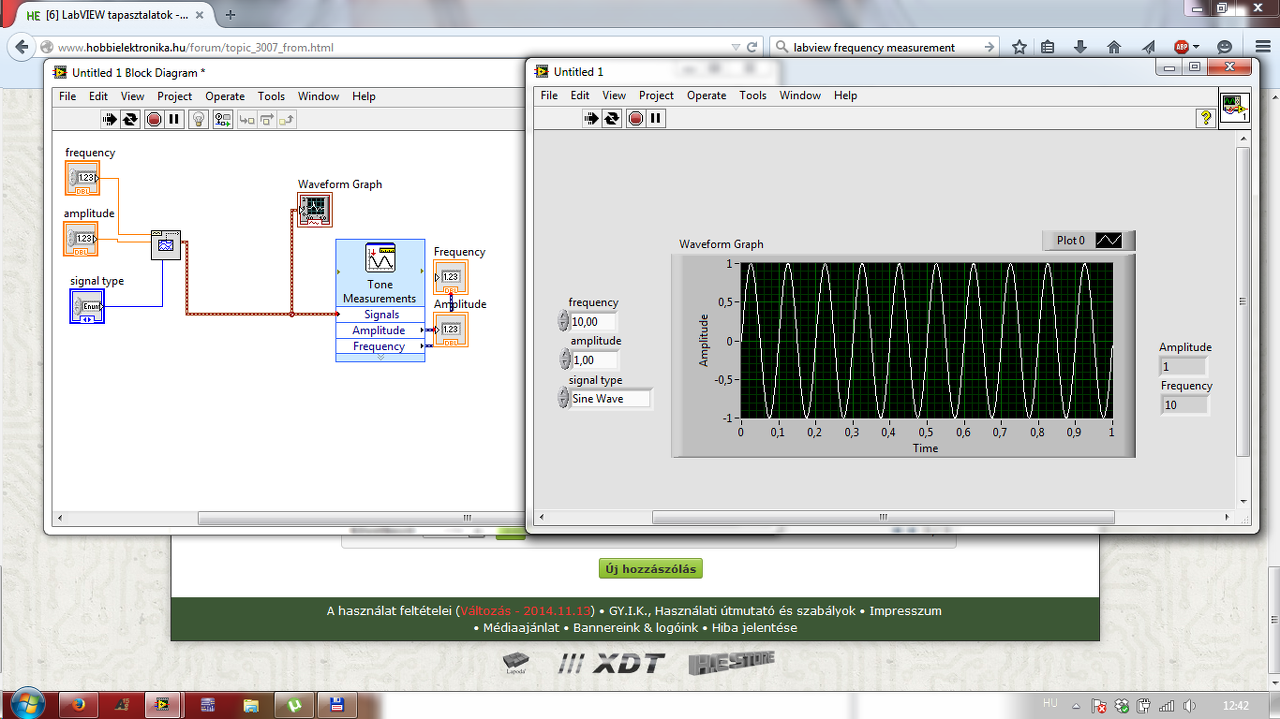
Task: Open View menu in front panel window
Action: 614,95
